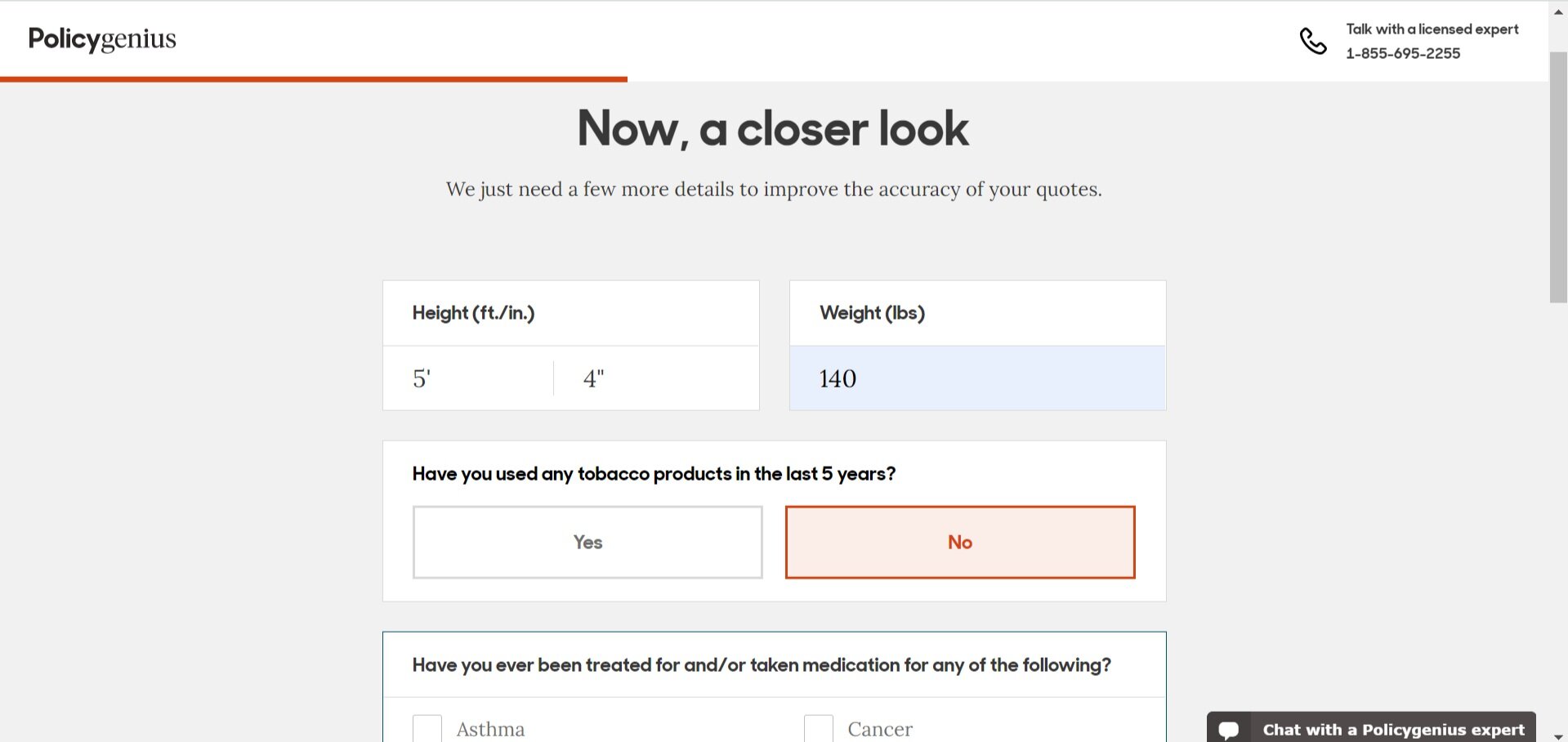Screen dimensions: 1568x742
Task: Select No for tobacco use
Action: tap(960, 543)
